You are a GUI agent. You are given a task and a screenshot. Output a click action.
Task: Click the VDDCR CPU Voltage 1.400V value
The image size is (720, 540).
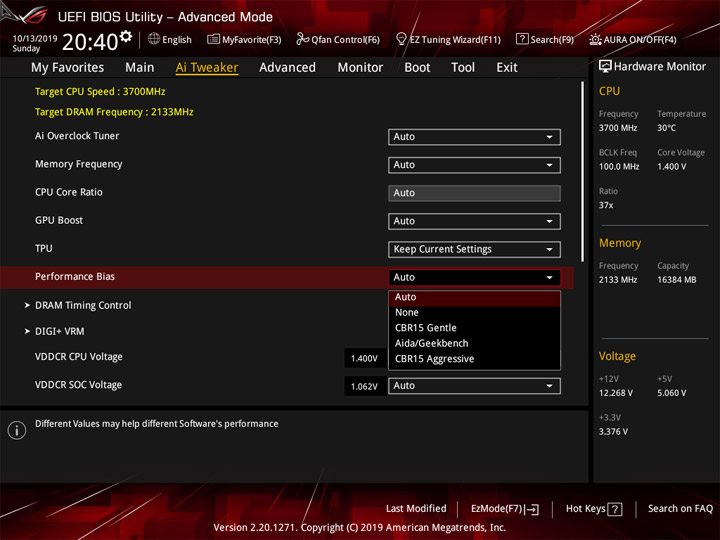[x=365, y=358]
